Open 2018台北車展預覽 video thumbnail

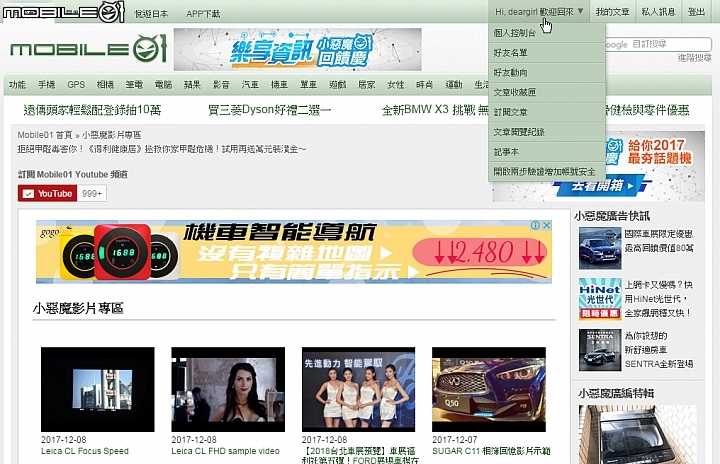coord(359,389)
